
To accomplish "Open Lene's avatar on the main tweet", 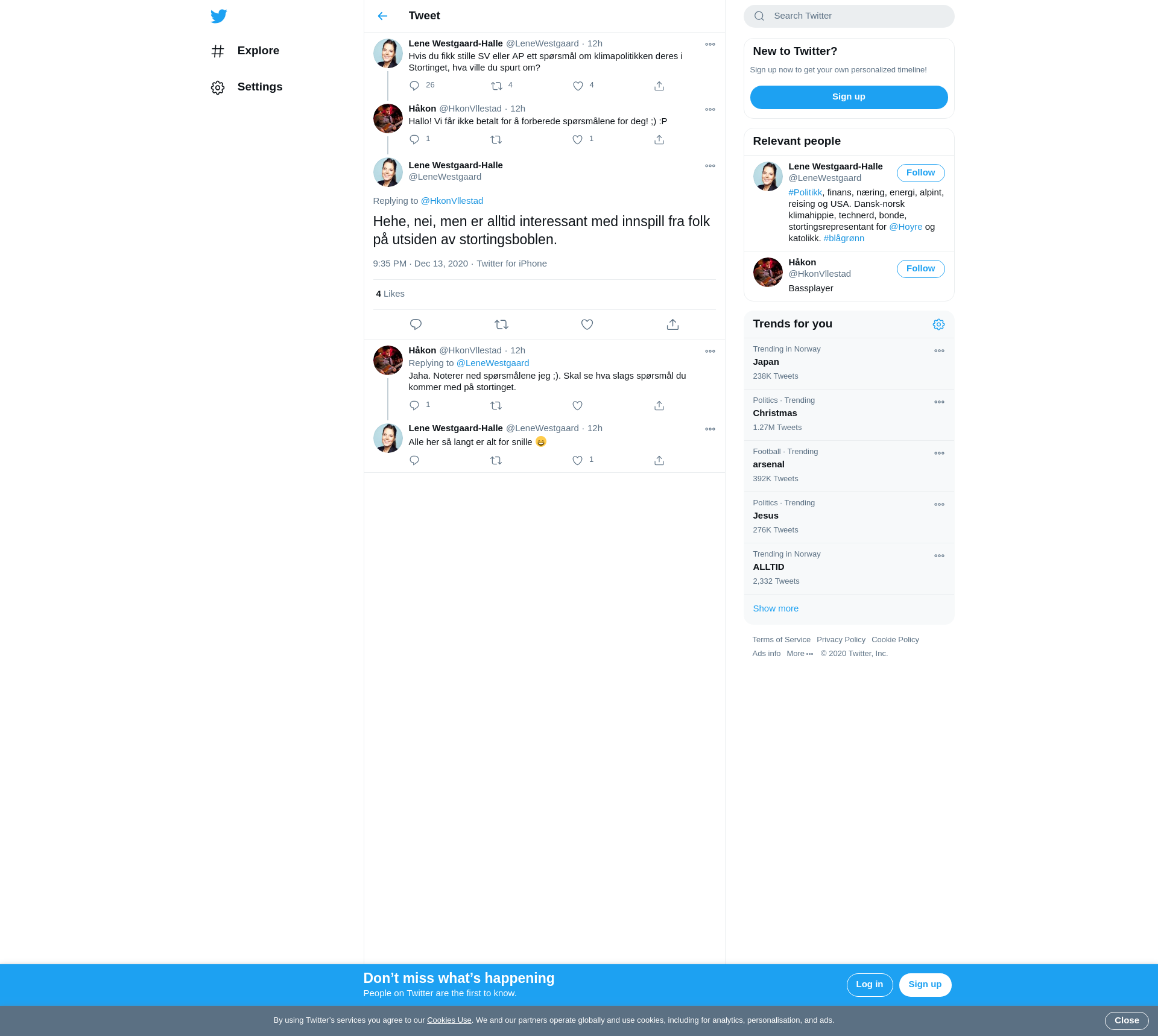I will [388, 172].
